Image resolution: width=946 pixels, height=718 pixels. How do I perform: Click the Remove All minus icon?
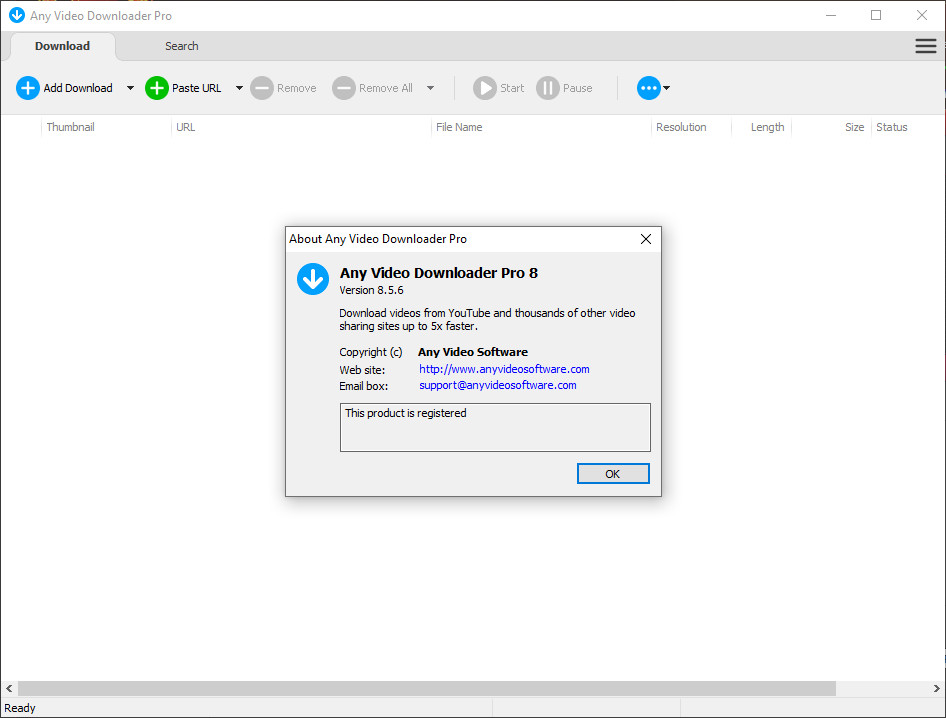pos(344,88)
